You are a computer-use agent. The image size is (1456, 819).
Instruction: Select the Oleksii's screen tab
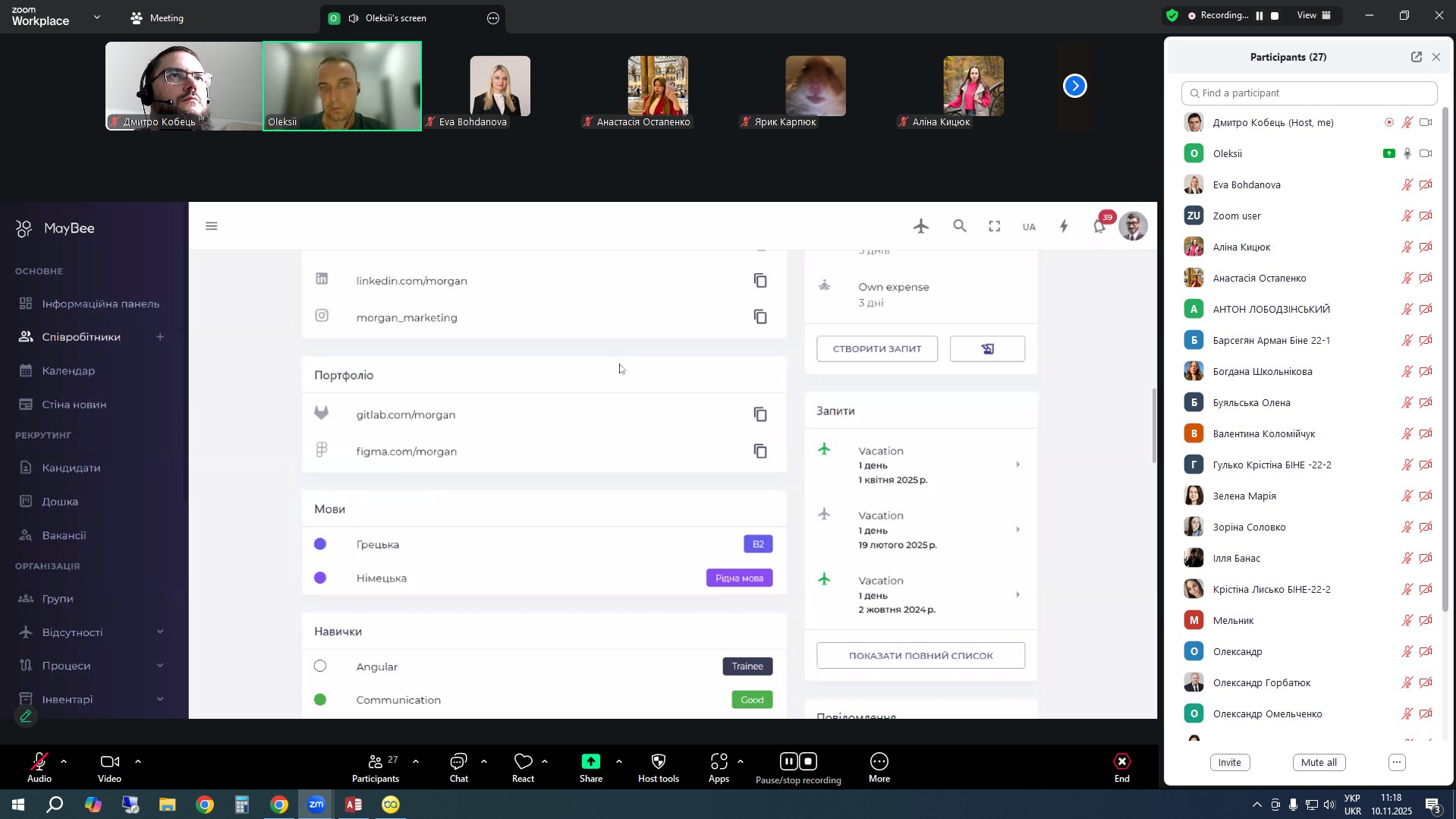395,18
